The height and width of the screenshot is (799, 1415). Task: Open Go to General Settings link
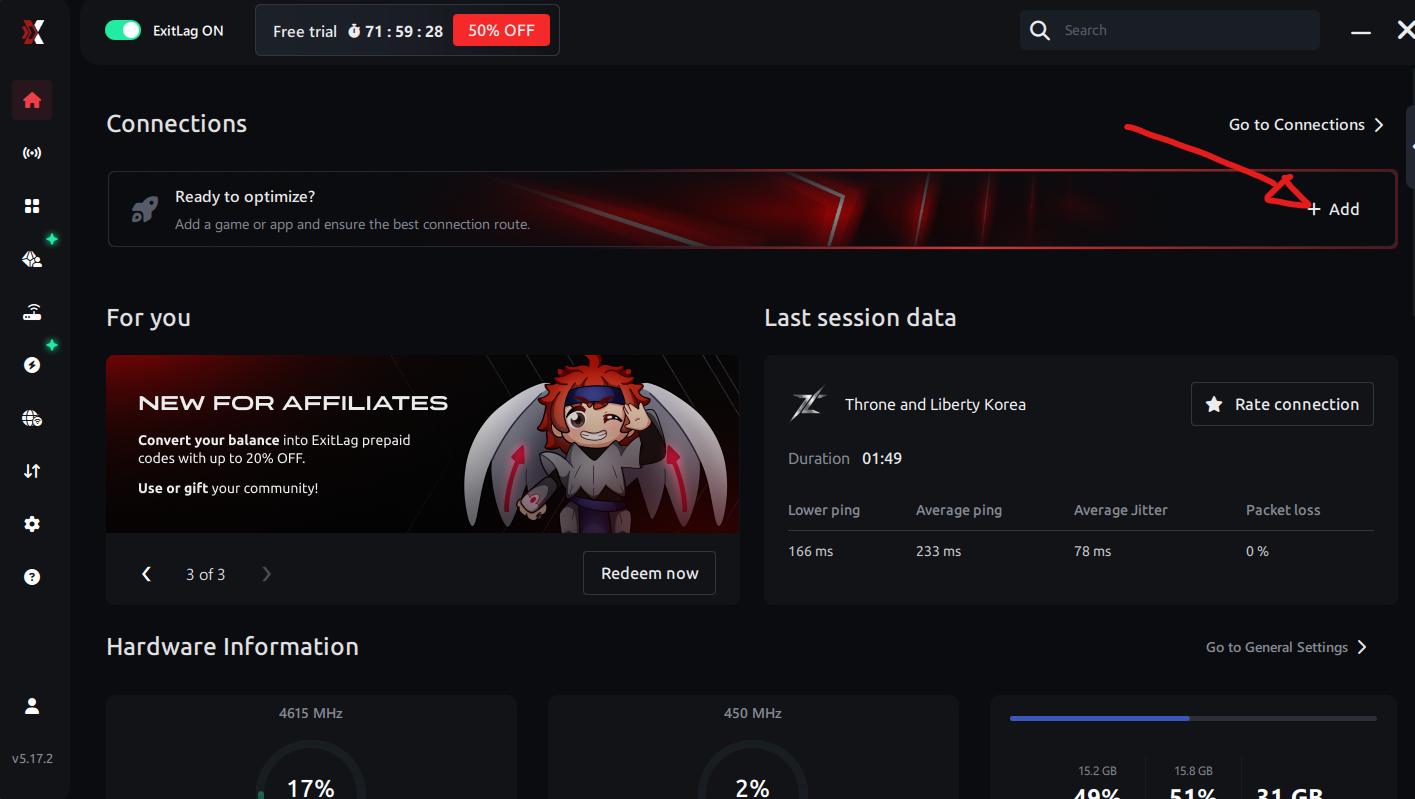1286,647
